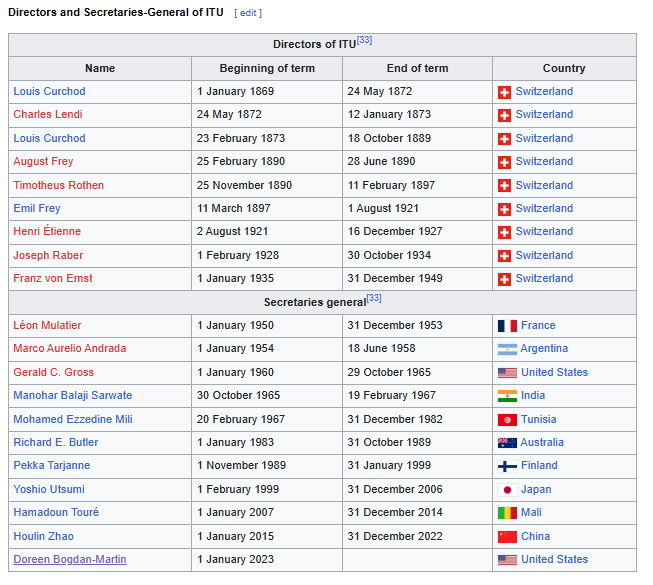Open the Timotheus Rothen link
Screen dimensions: 653x585
pyautogui.click(x=58, y=185)
